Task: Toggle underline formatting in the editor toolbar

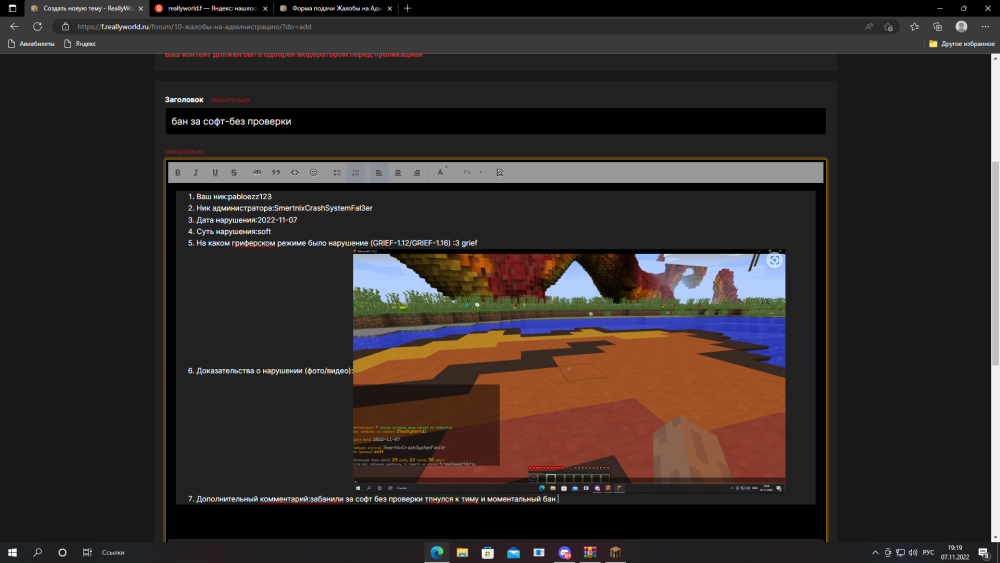Action: 215,172
